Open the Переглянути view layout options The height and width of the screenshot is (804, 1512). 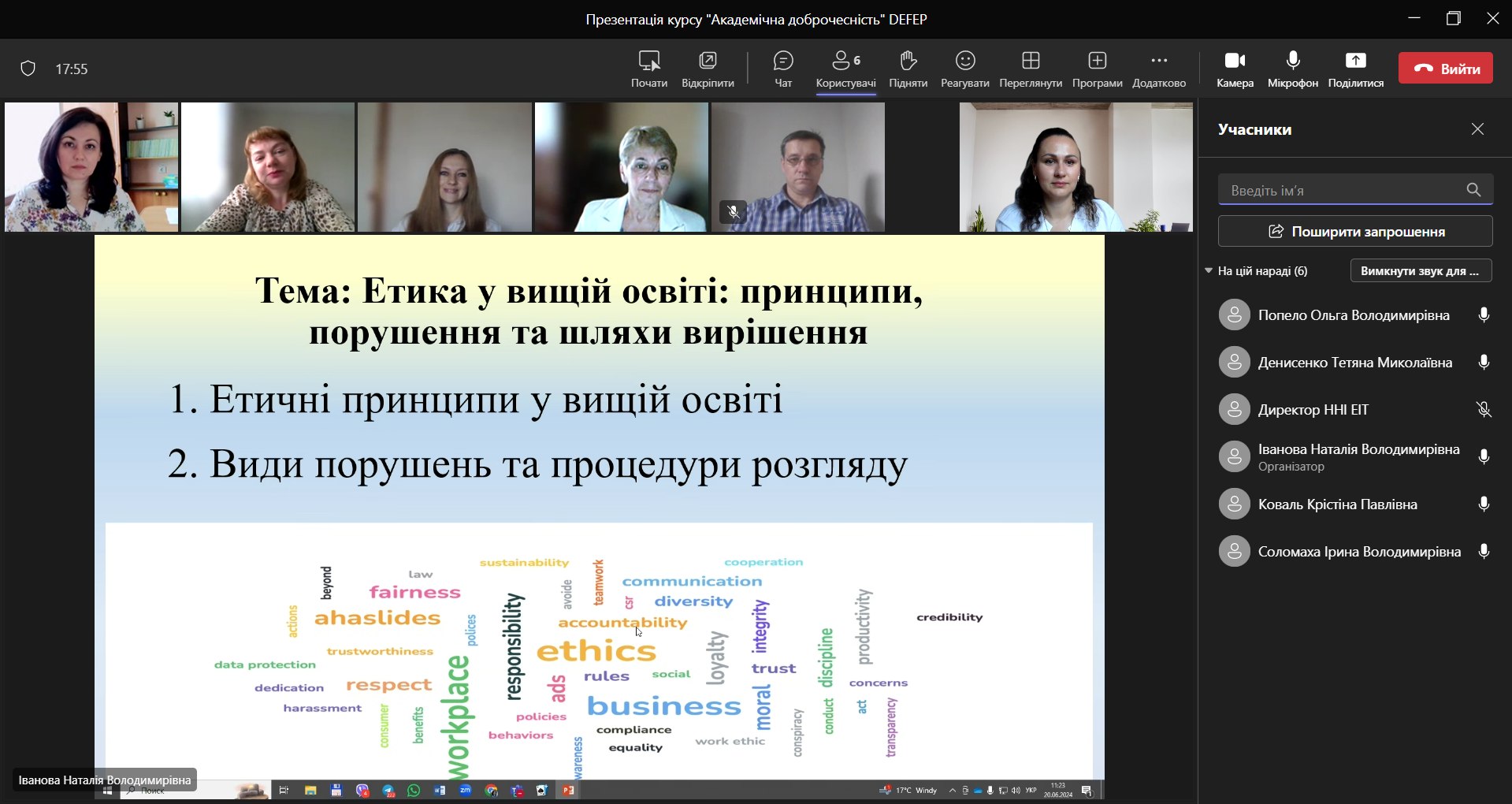[1030, 69]
